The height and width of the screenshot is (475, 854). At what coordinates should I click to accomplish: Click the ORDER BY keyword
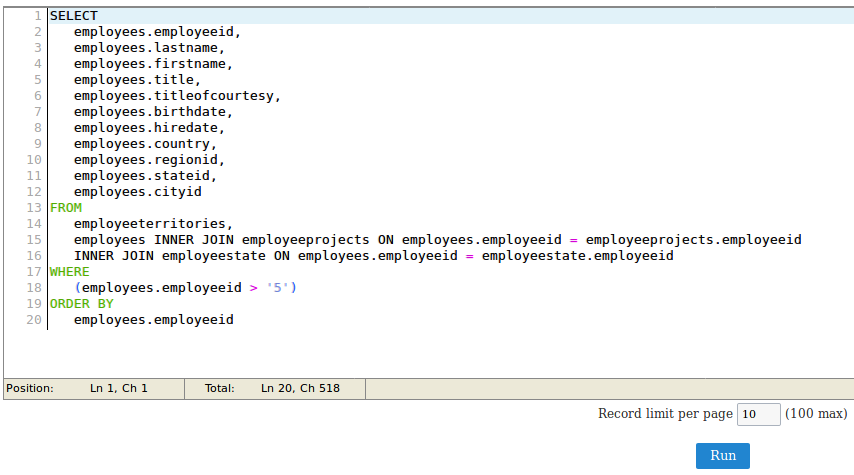[x=82, y=304]
